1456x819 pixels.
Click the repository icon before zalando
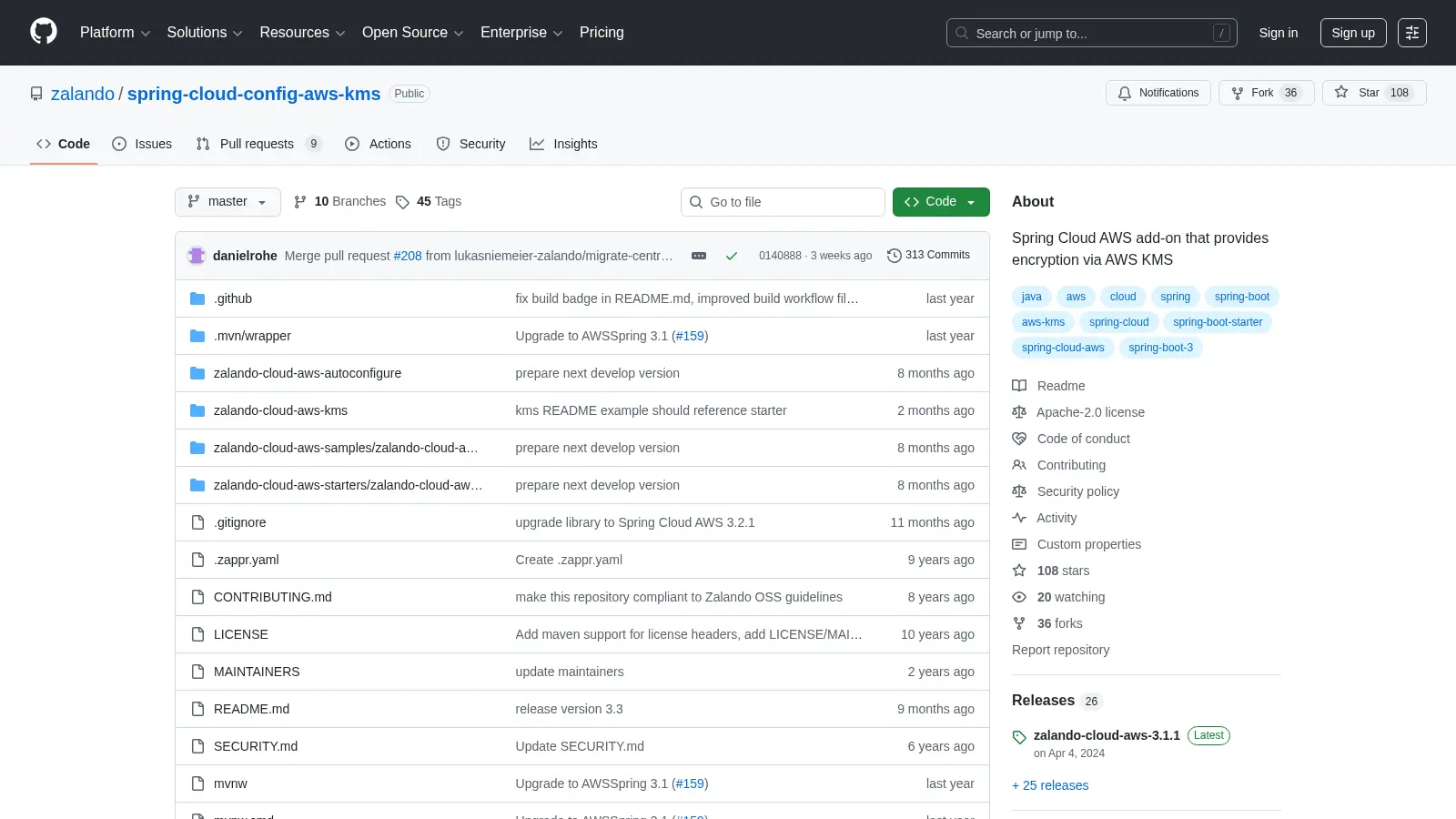pyautogui.click(x=36, y=94)
